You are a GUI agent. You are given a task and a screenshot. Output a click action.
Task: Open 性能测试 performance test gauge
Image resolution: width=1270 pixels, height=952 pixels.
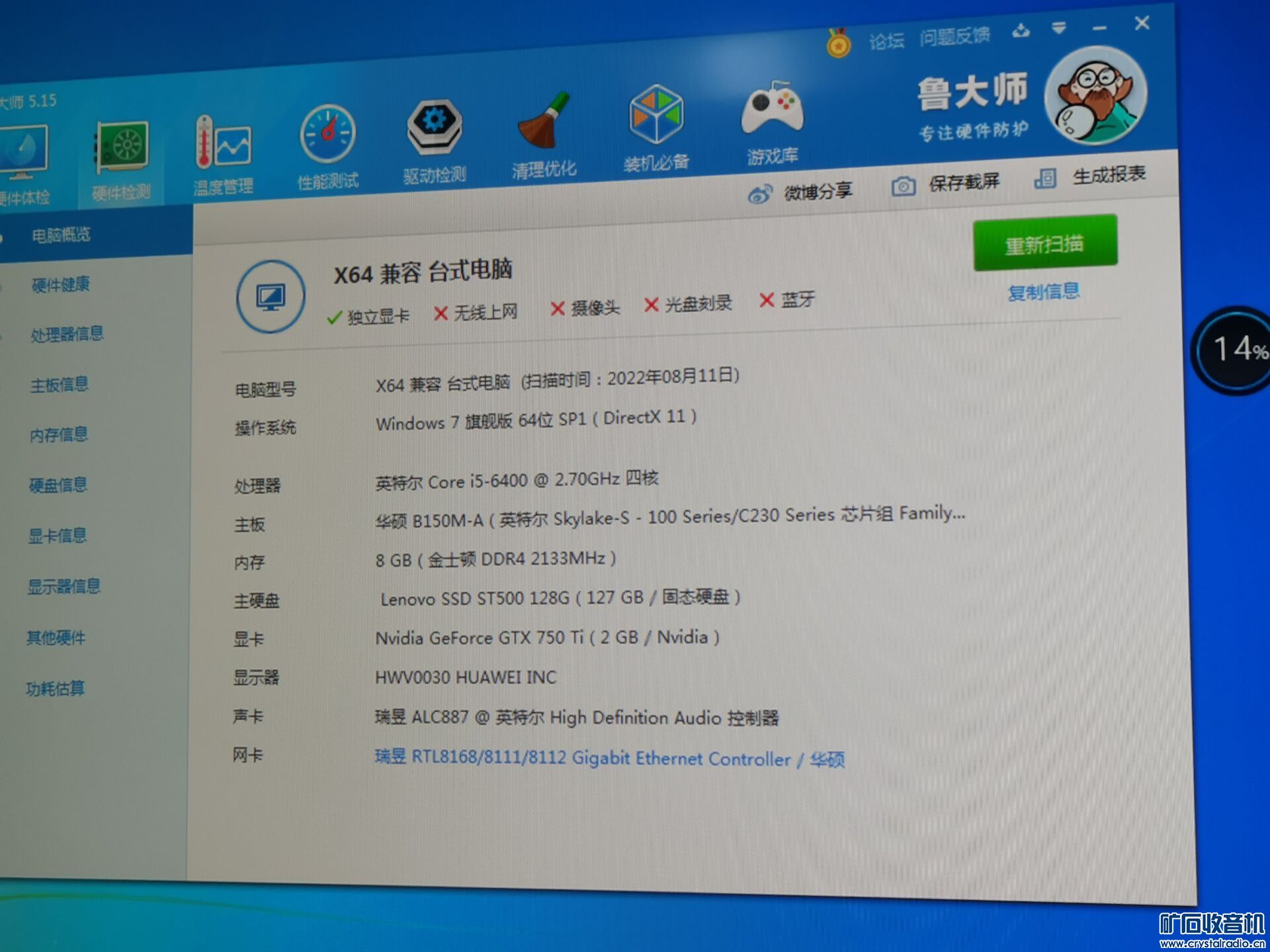(x=327, y=134)
